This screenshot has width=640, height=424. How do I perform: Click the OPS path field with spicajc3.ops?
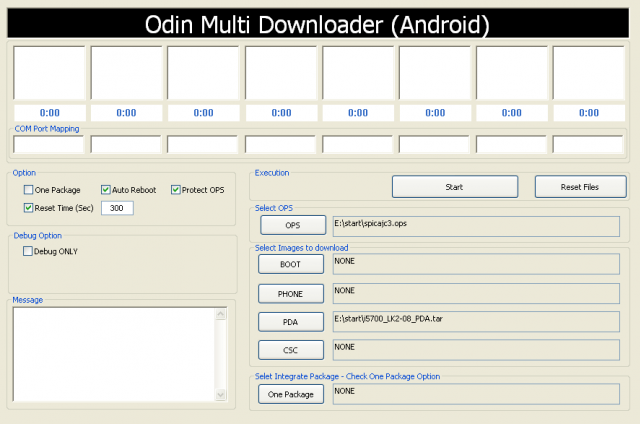476,226
